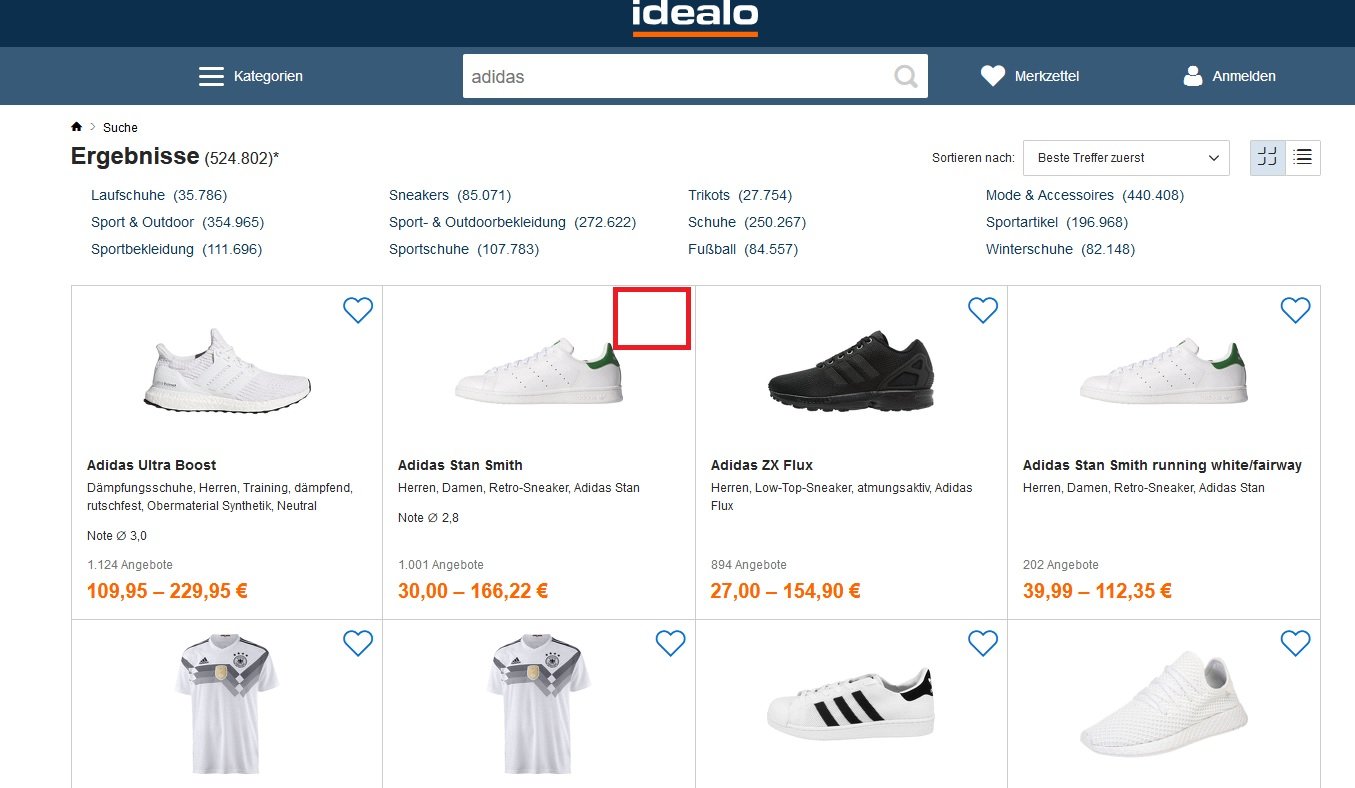This screenshot has width=1355, height=788.
Task: Open the Adidas ZX Flux product image
Action: coord(850,370)
